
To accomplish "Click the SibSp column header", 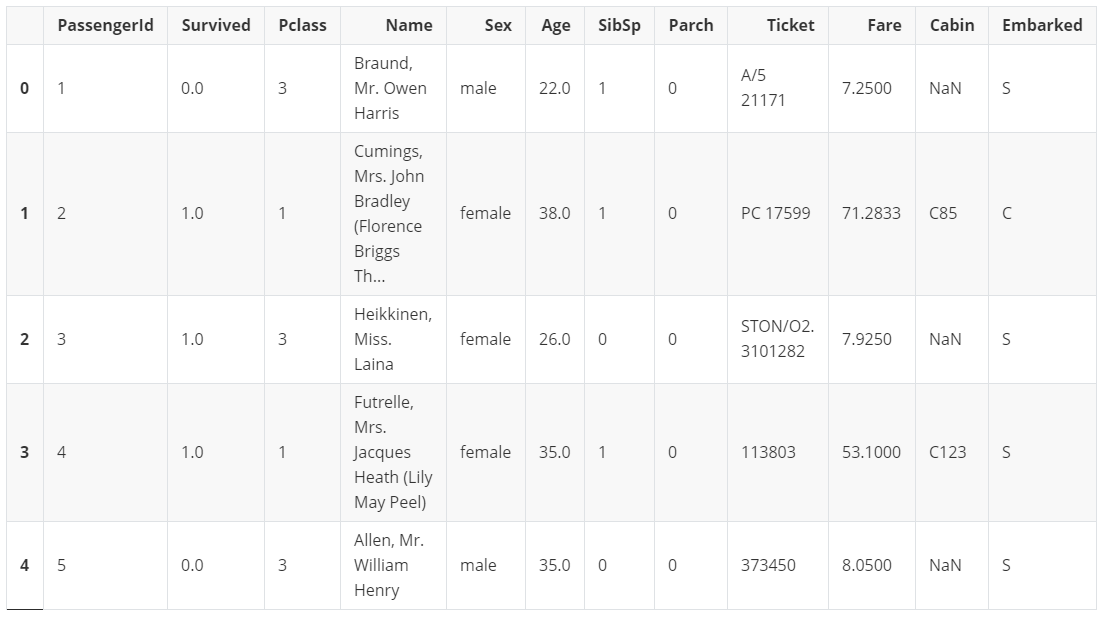I will [x=619, y=25].
